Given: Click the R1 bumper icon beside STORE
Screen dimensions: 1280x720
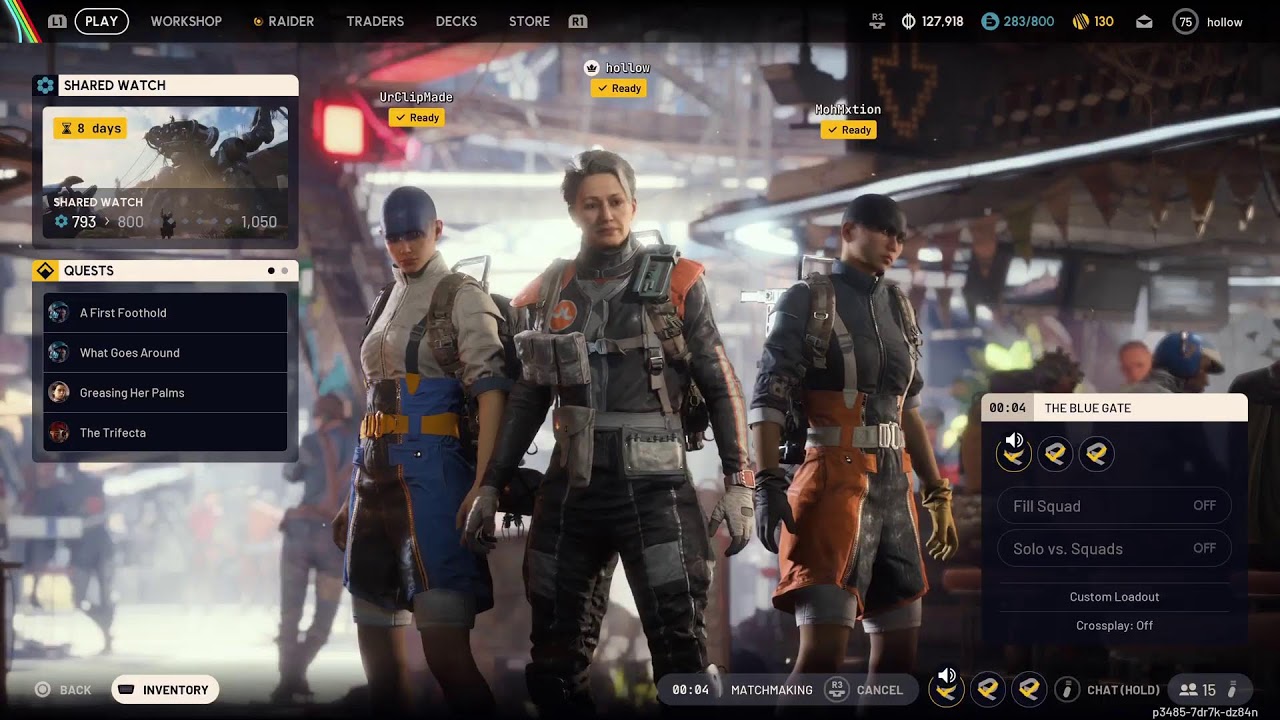Looking at the screenshot, I should click(x=577, y=21).
